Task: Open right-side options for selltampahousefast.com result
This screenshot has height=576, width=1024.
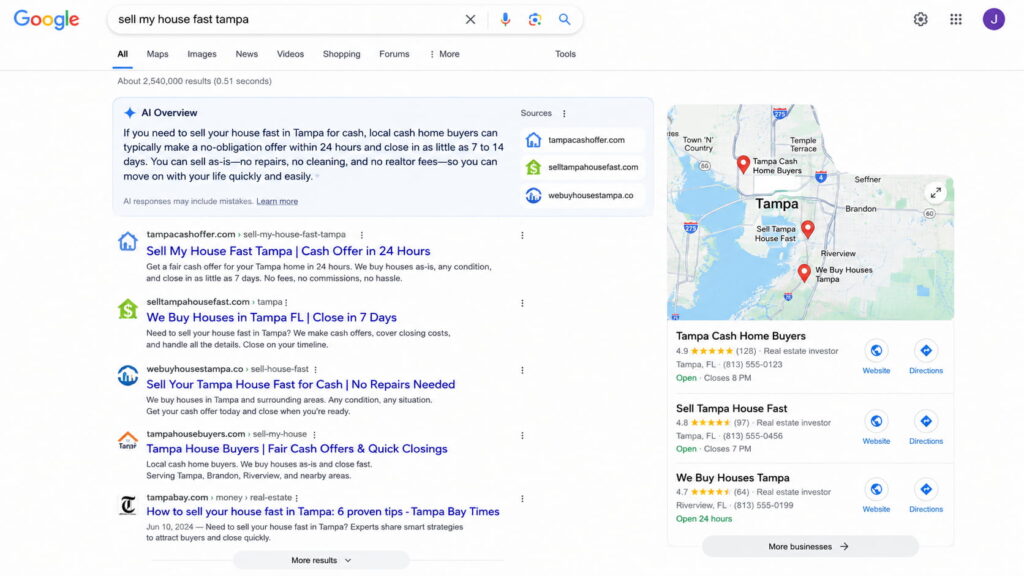Action: pyautogui.click(x=522, y=303)
